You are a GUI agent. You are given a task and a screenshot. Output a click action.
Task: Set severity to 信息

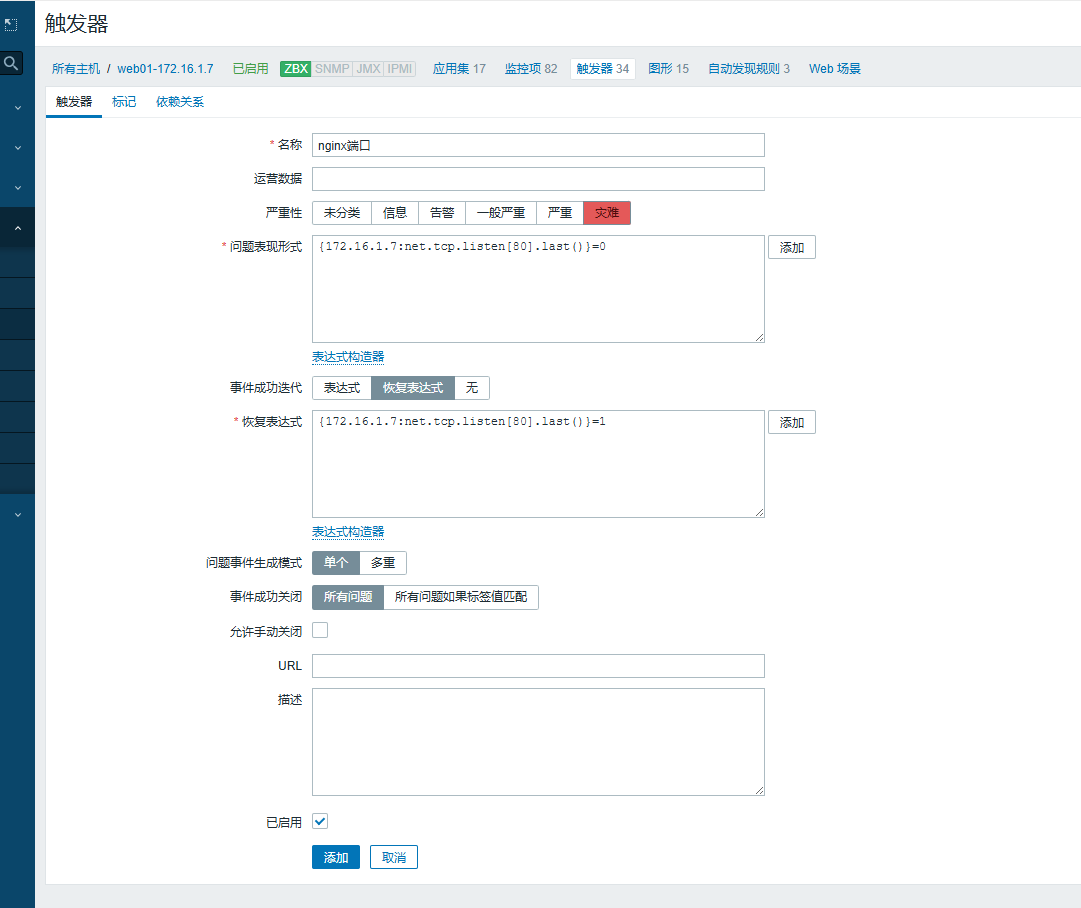(x=395, y=212)
